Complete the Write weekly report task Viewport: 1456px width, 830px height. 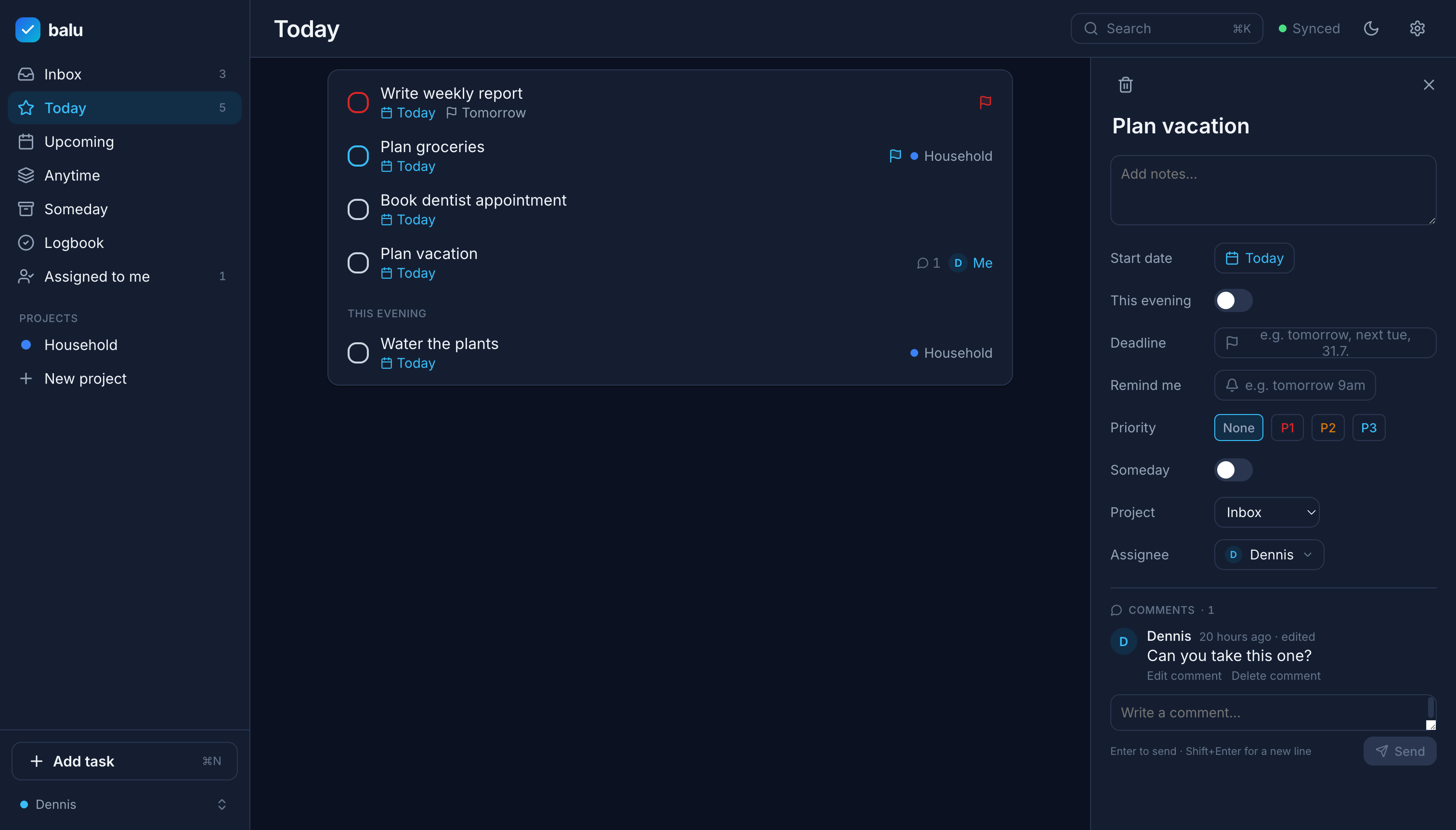[358, 103]
